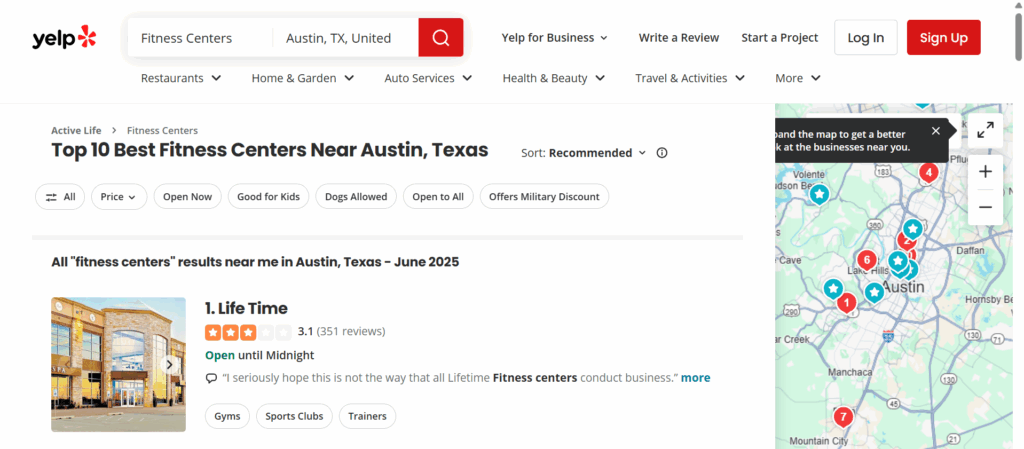The width and height of the screenshot is (1024, 449).
Task: Click the Log In button
Action: [x=865, y=38]
